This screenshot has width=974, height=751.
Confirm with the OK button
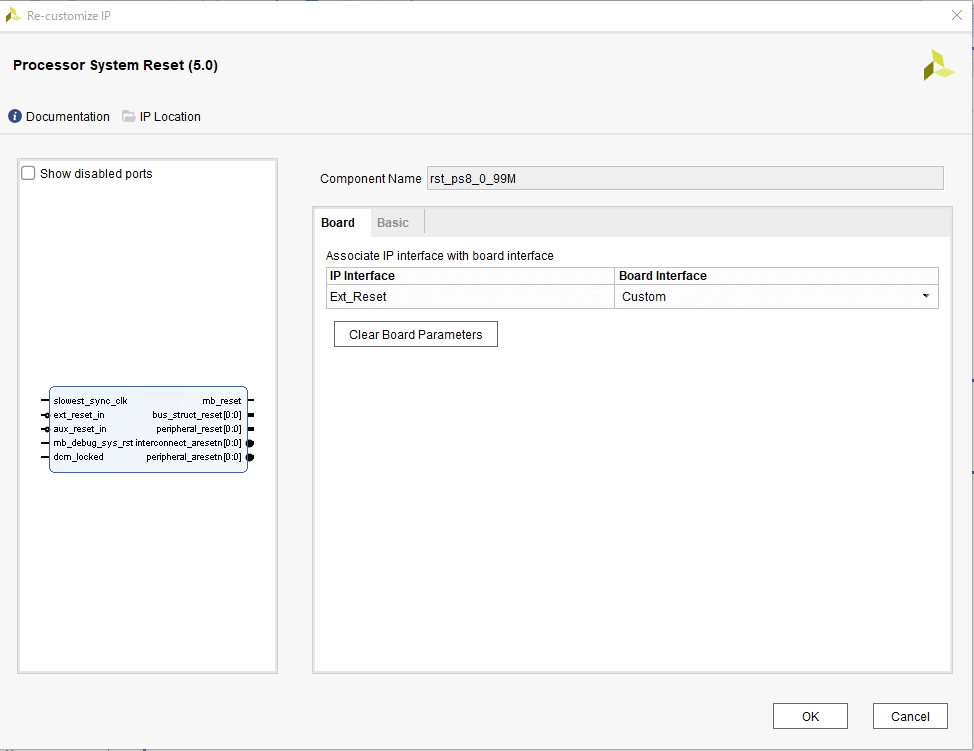tap(810, 716)
